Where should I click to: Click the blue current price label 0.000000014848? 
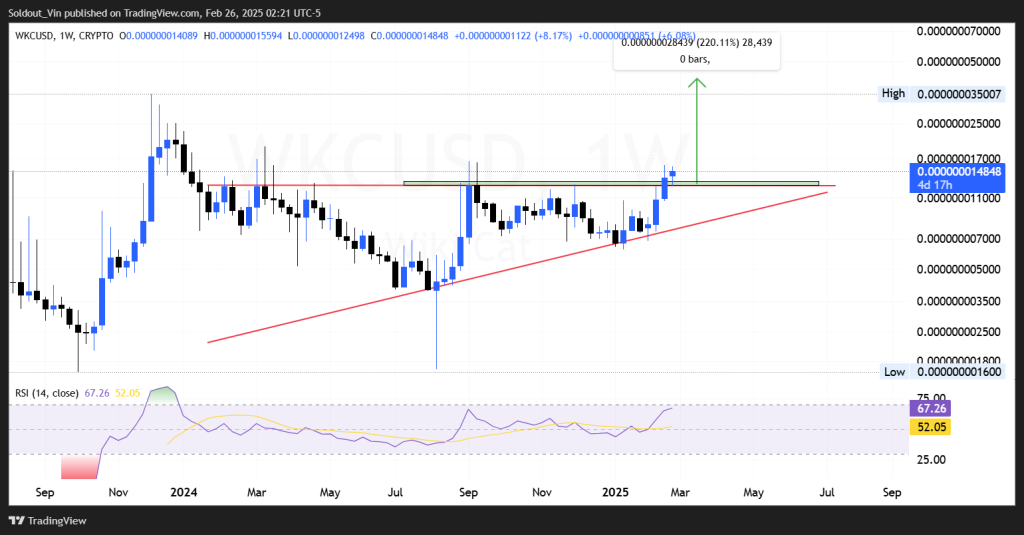click(958, 171)
